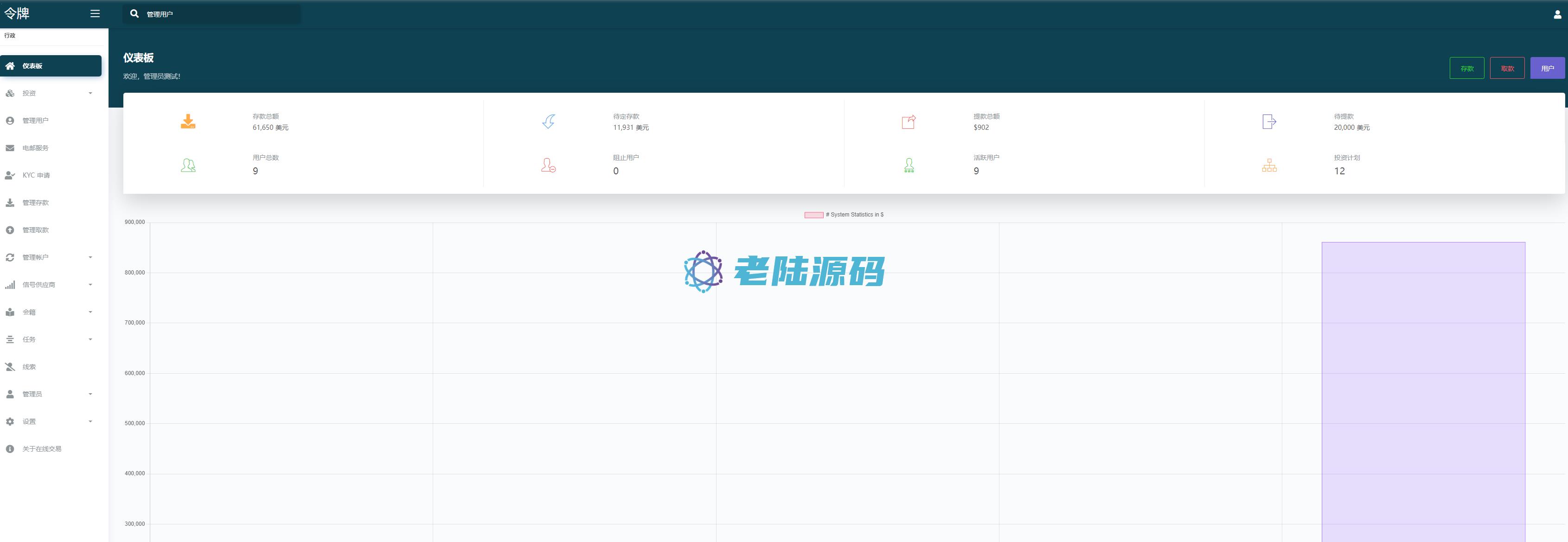Open the user profile icon at top right
1568x542 pixels.
point(1557,14)
